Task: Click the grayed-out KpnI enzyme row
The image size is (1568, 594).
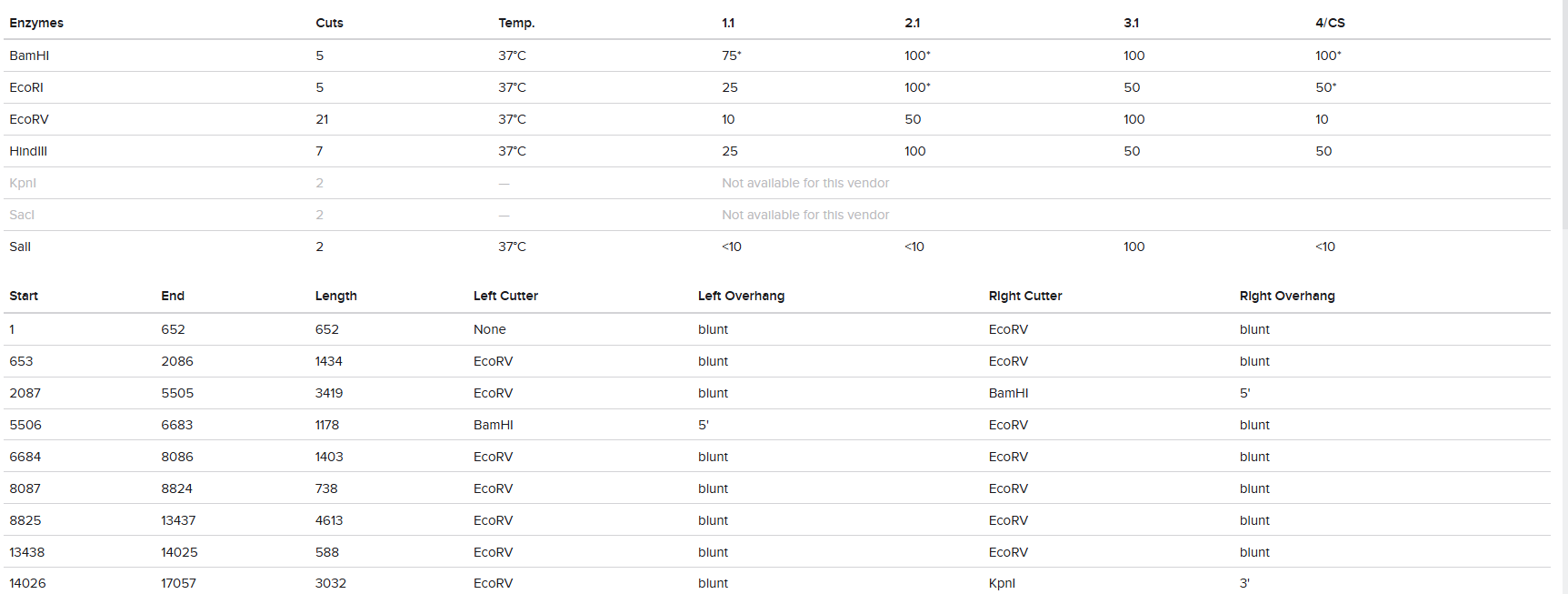Action: (23, 183)
